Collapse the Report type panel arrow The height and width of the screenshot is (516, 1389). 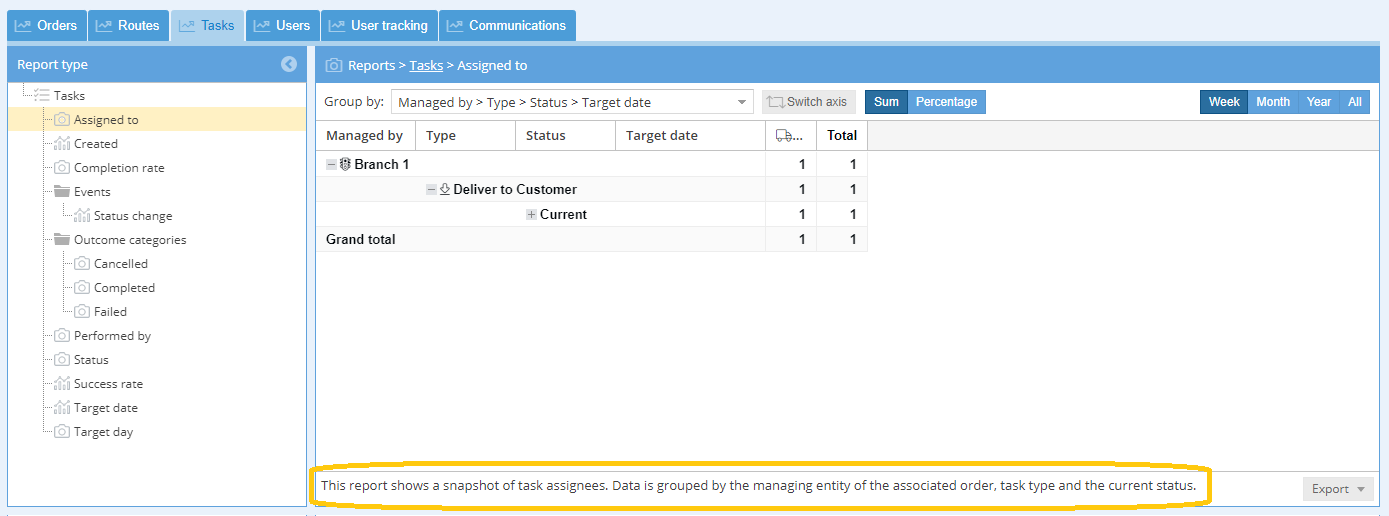[289, 64]
